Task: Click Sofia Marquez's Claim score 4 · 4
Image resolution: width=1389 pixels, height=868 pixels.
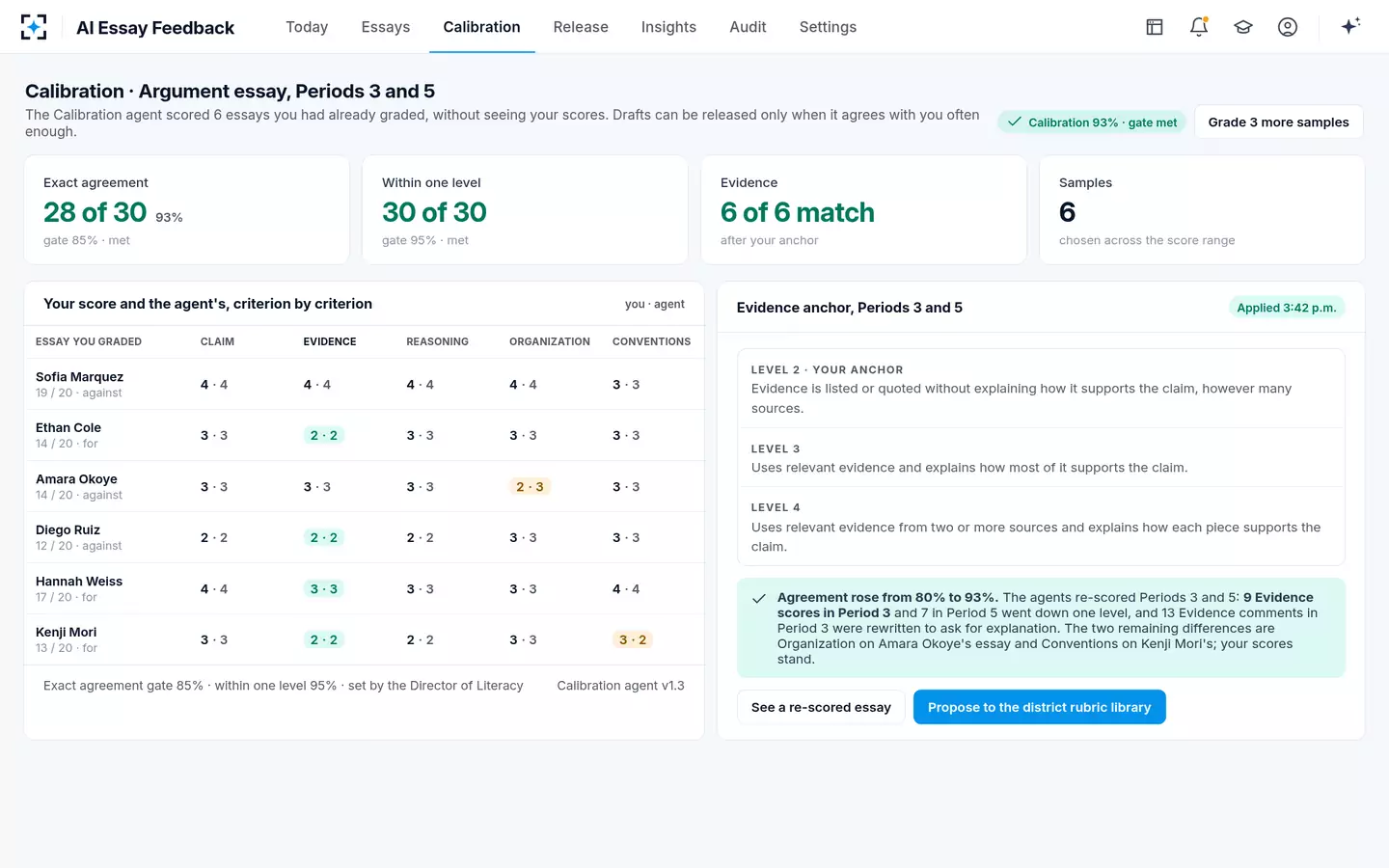Action: pos(214,385)
